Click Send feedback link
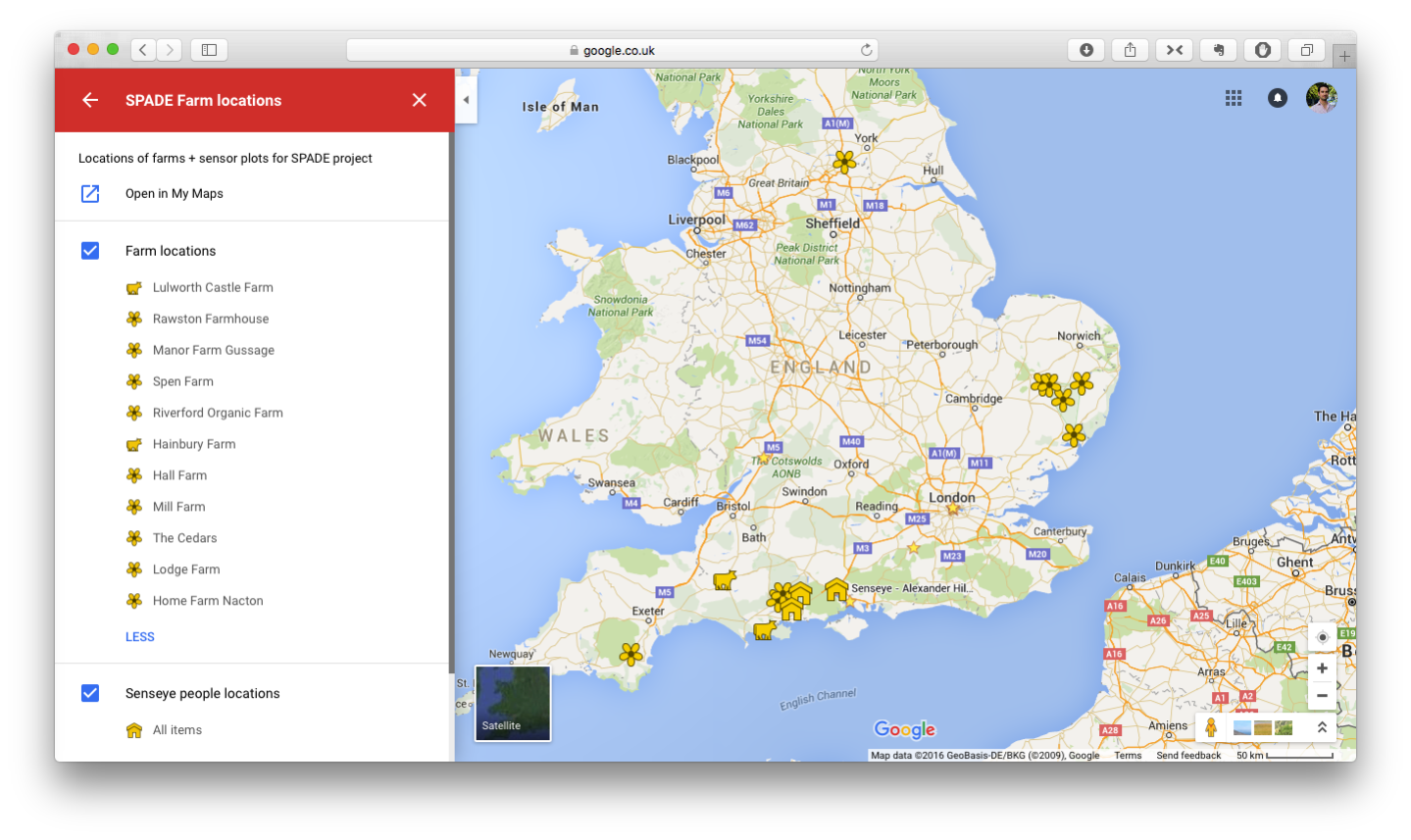 tap(1188, 756)
